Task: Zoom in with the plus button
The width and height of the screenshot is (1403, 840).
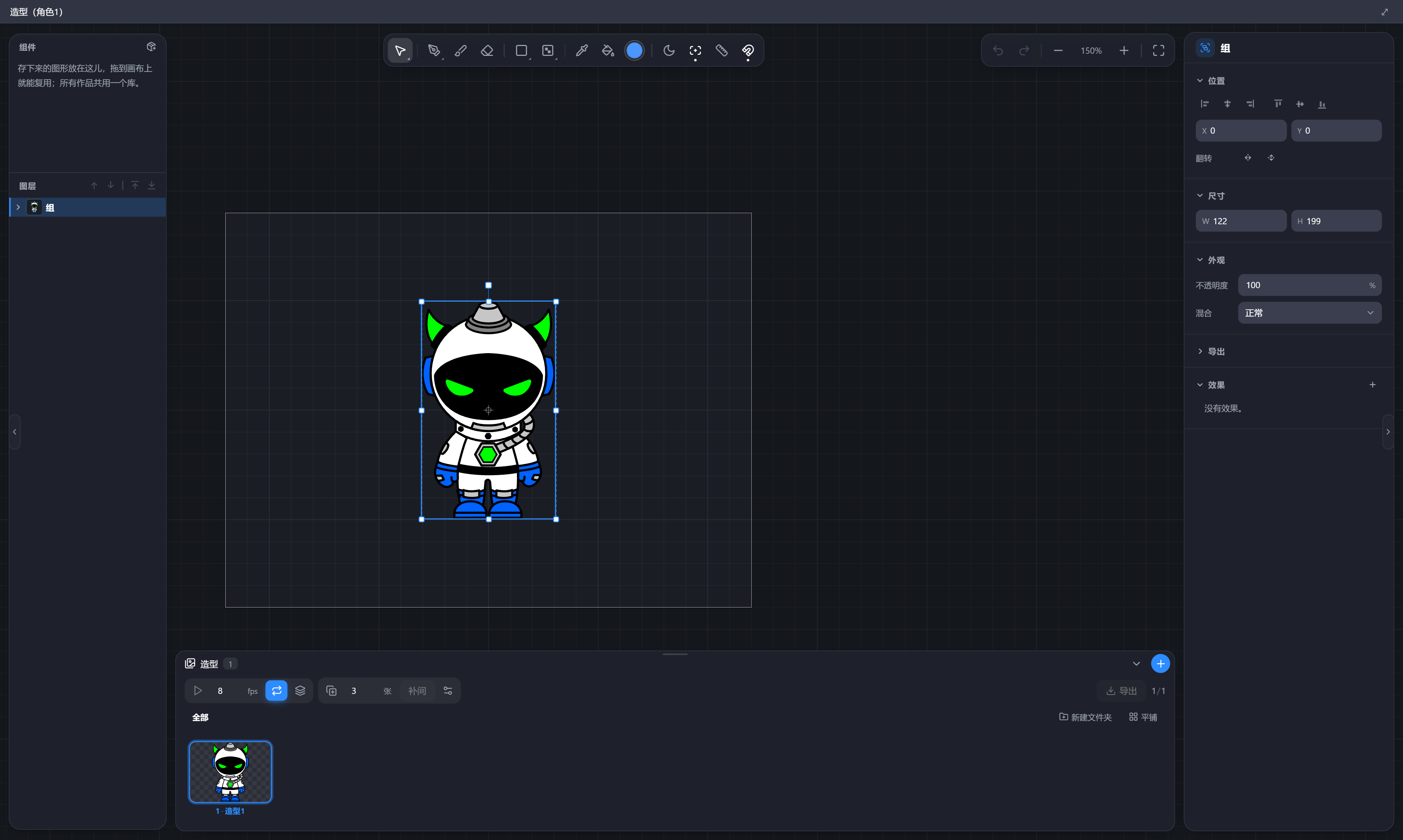Action: [x=1124, y=51]
